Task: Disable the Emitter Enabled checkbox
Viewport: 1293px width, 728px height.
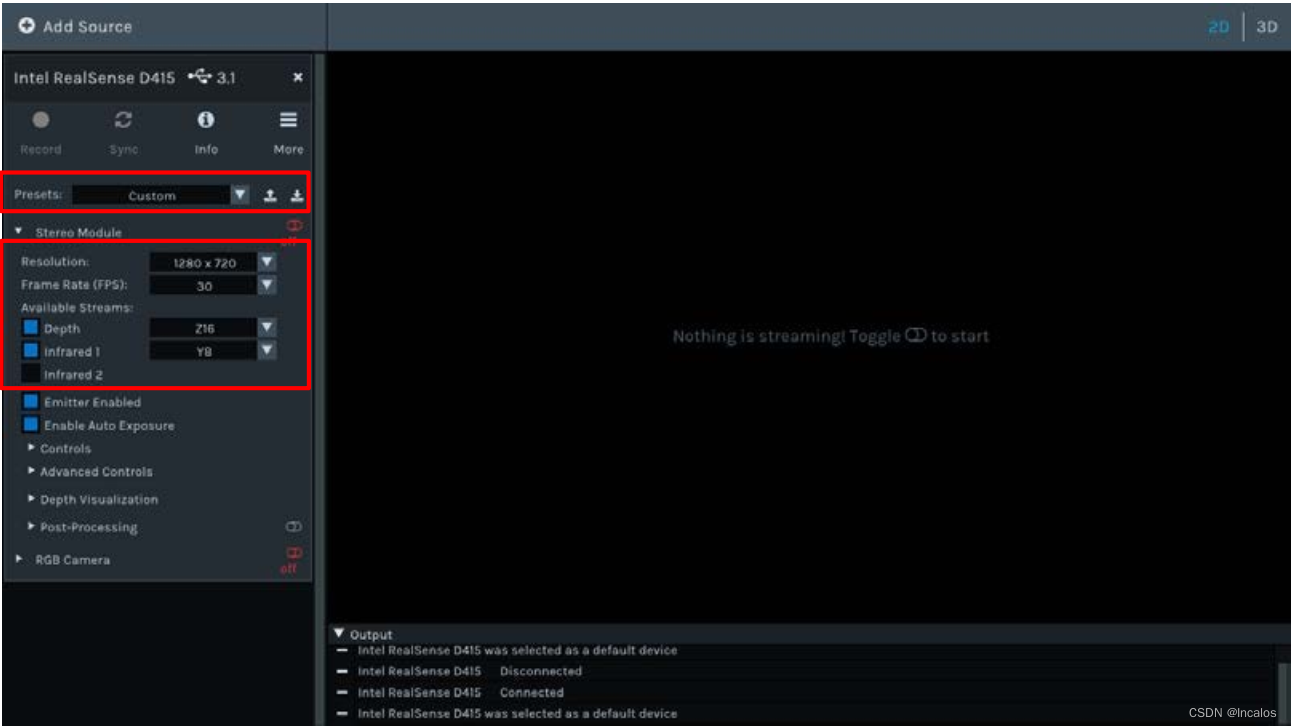Action: 30,402
